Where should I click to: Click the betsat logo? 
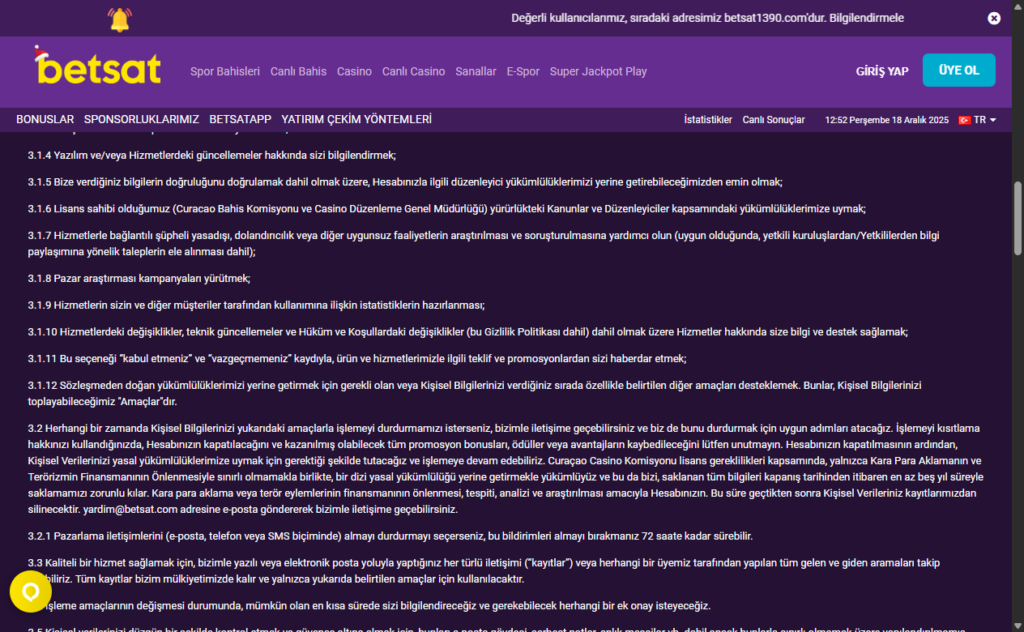pyautogui.click(x=97, y=65)
